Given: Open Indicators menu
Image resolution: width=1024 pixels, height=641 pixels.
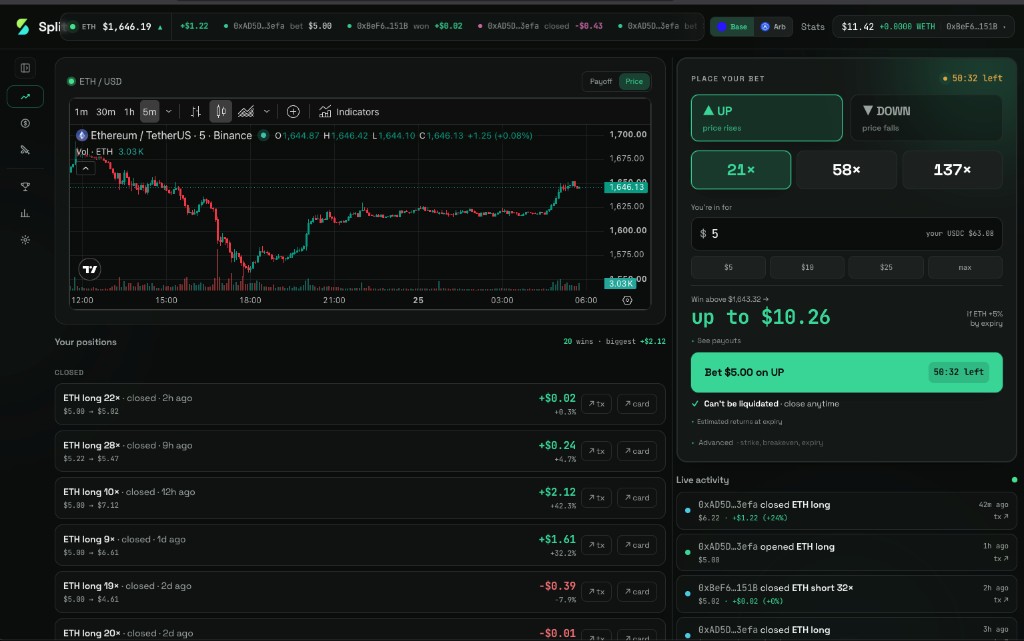Looking at the screenshot, I should tap(349, 112).
